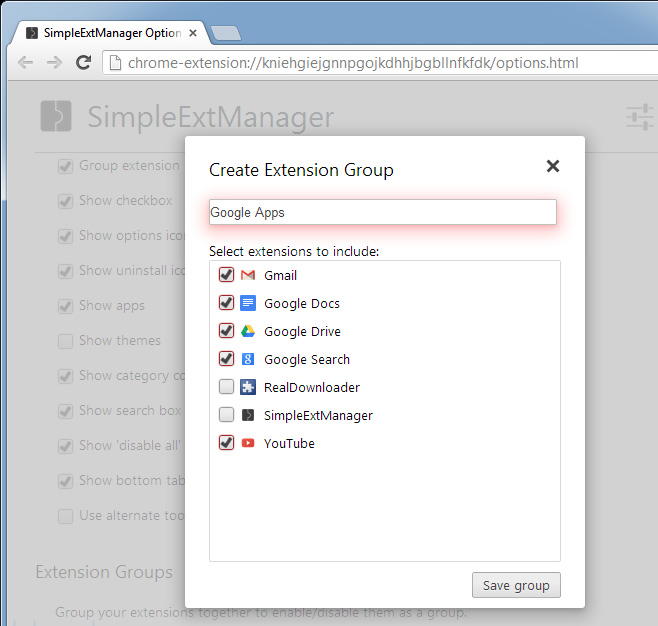Click the SimpleExtManager list item icon
This screenshot has height=626, width=658.
point(248,415)
